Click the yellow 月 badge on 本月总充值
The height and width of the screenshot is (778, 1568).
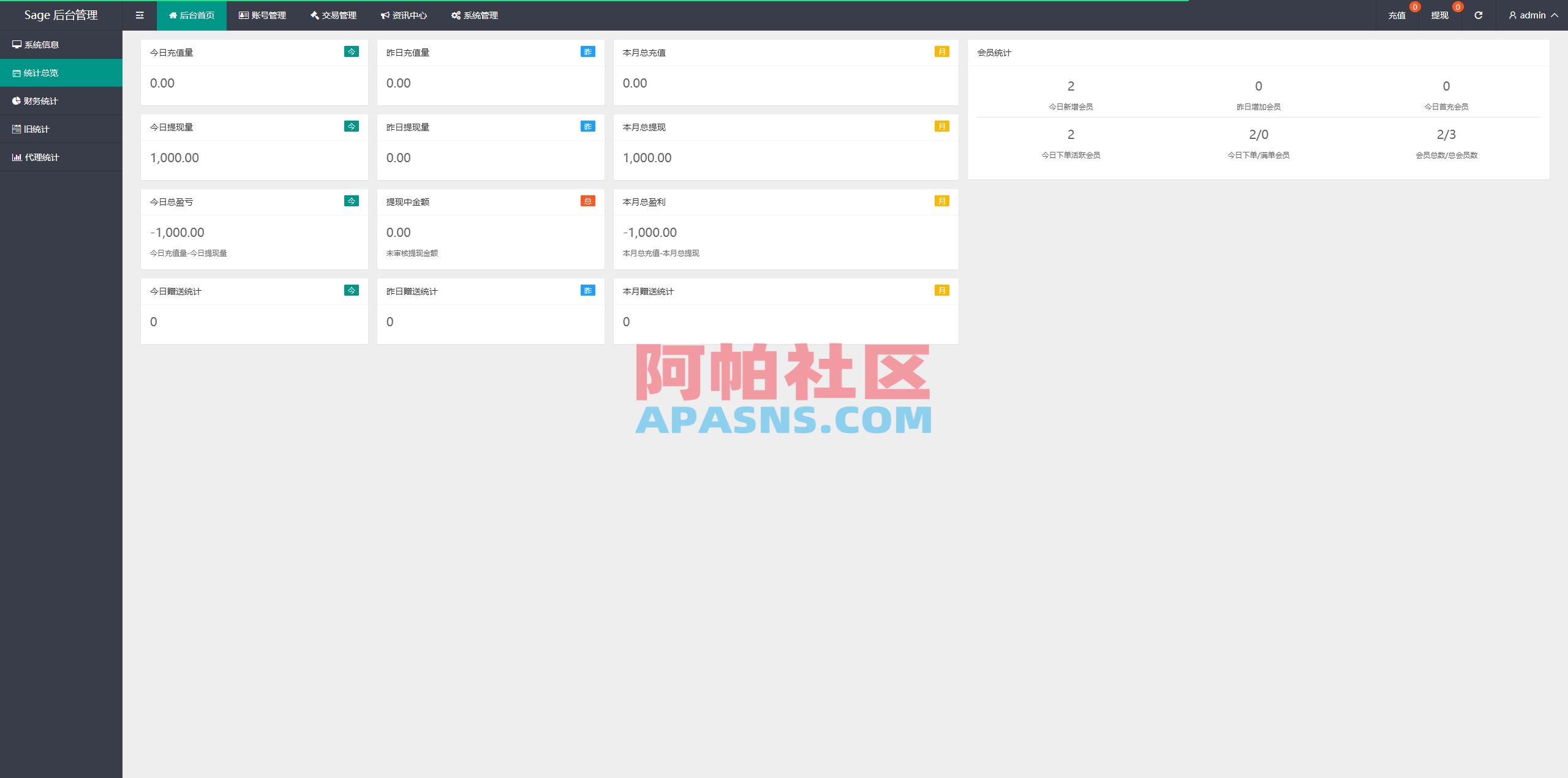942,52
